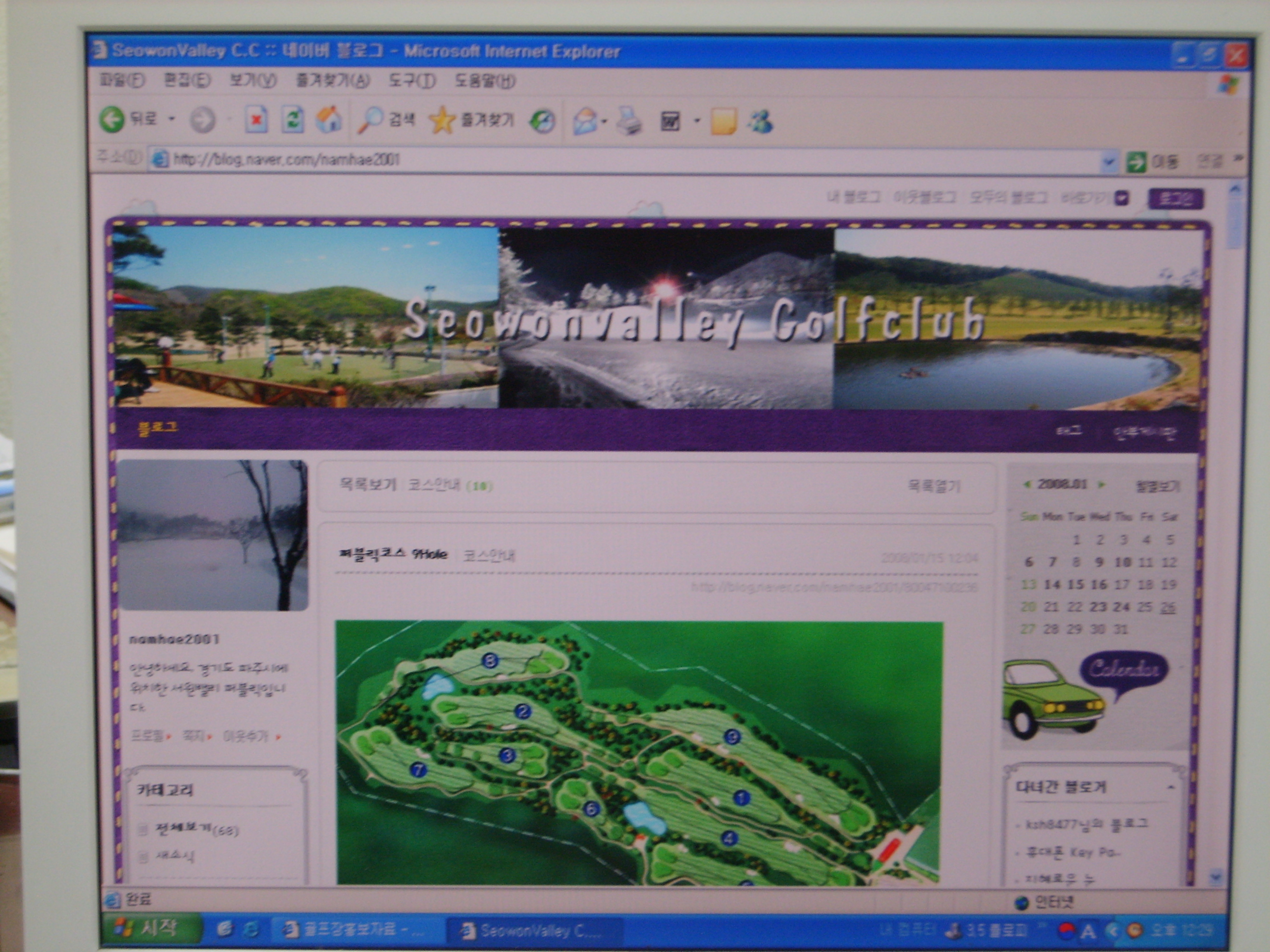Select calendar date 23
Image resolution: width=1270 pixels, height=952 pixels.
pyautogui.click(x=1098, y=607)
